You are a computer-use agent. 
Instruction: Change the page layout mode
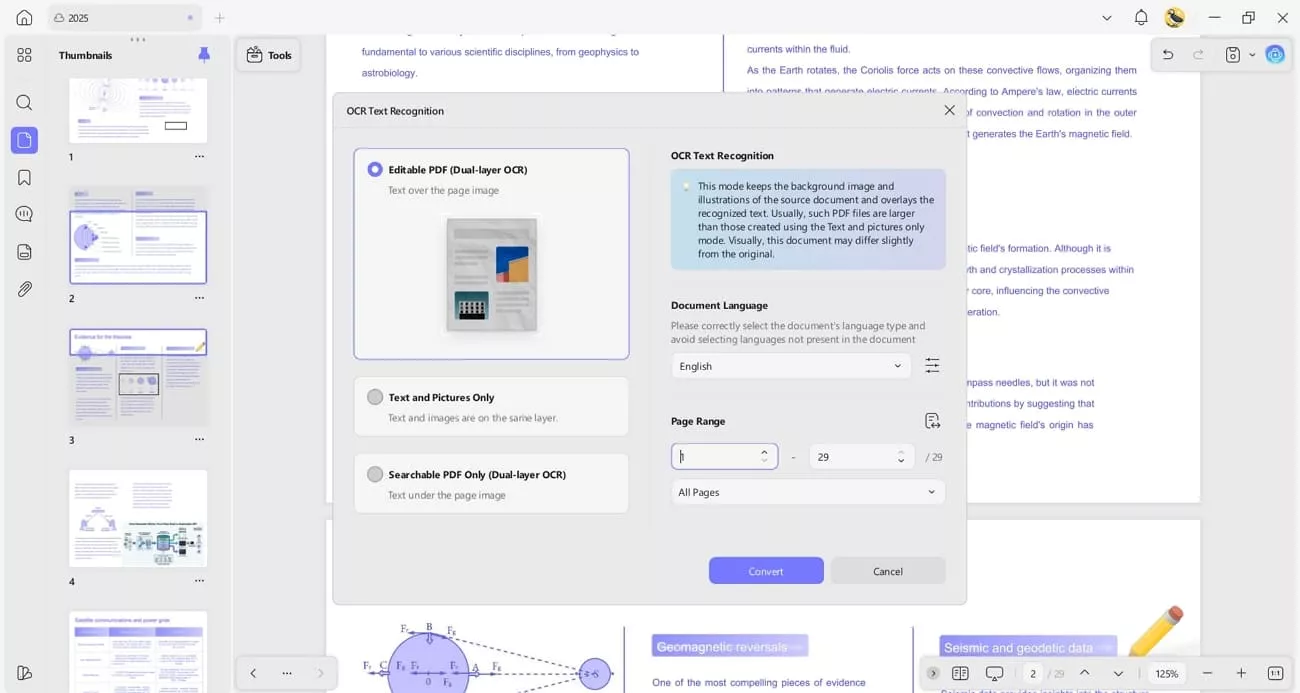click(960, 673)
